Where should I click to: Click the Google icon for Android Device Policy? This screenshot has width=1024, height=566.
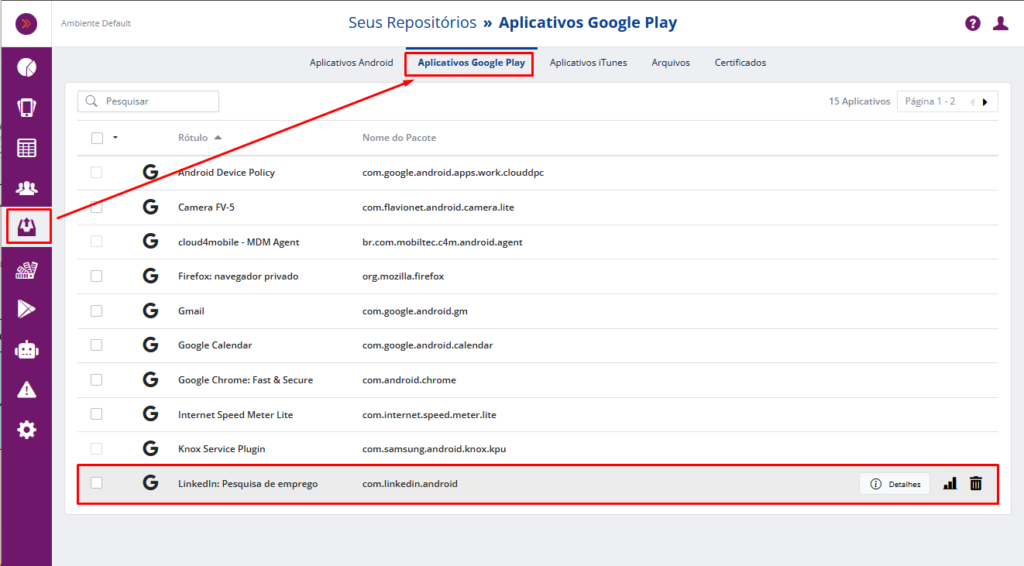click(x=150, y=172)
